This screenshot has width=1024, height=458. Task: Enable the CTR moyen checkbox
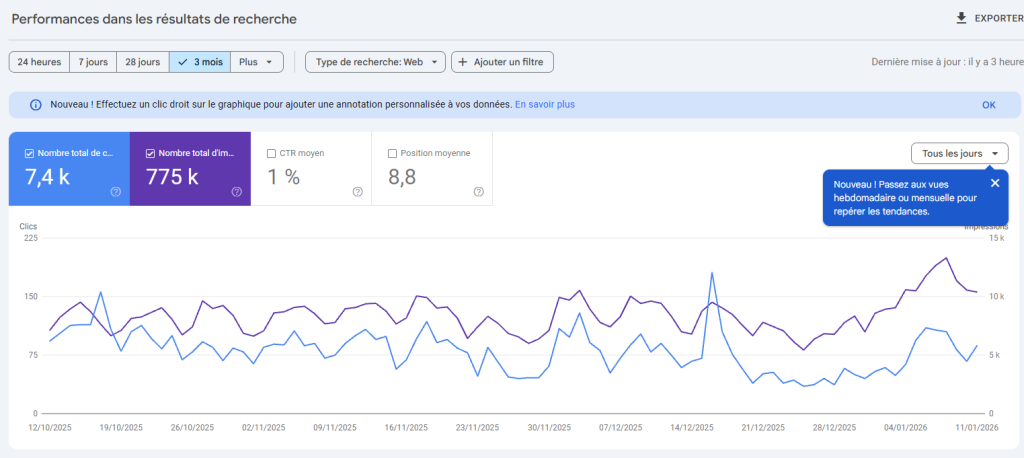coord(272,154)
